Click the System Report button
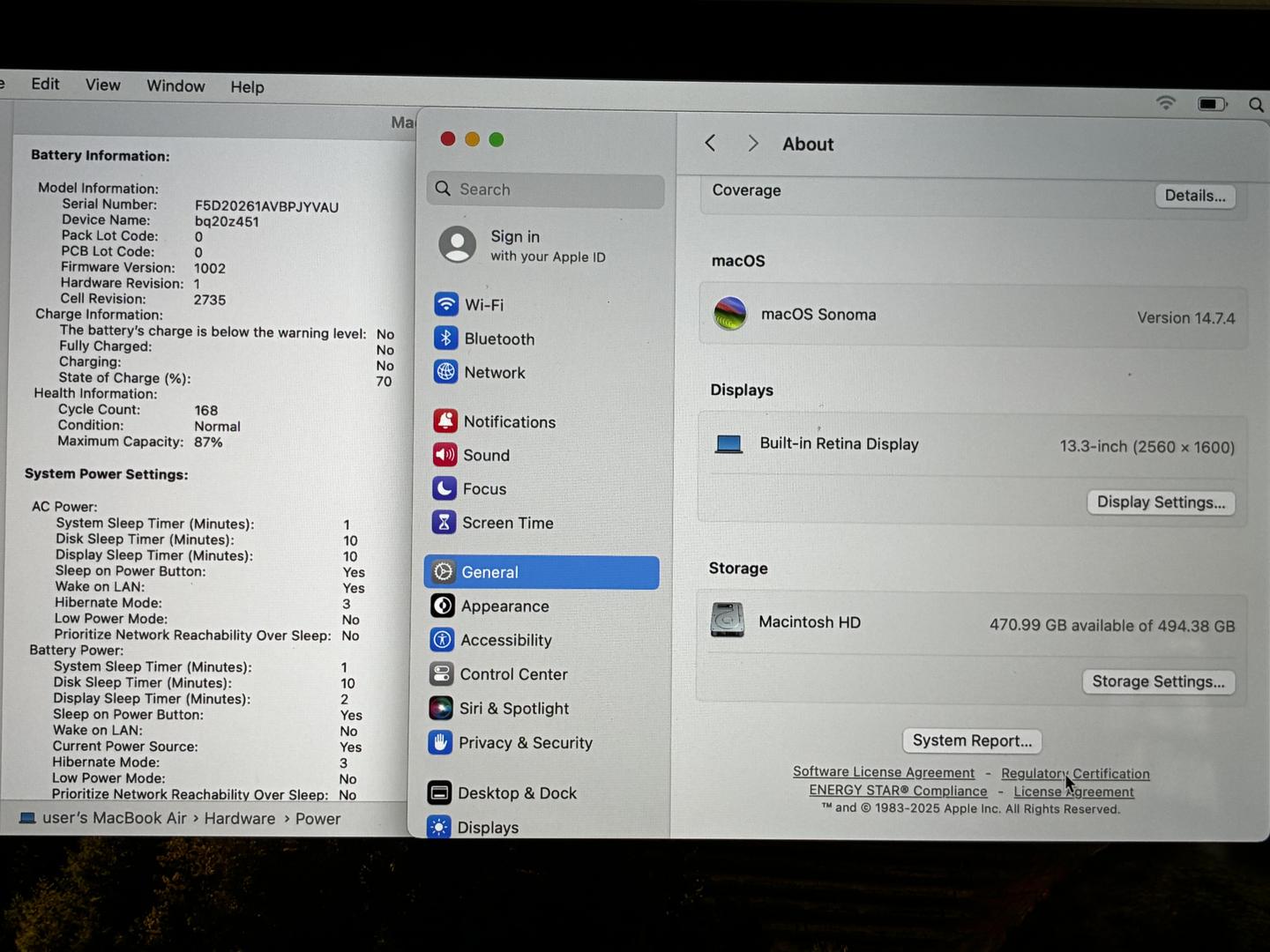 coord(972,740)
